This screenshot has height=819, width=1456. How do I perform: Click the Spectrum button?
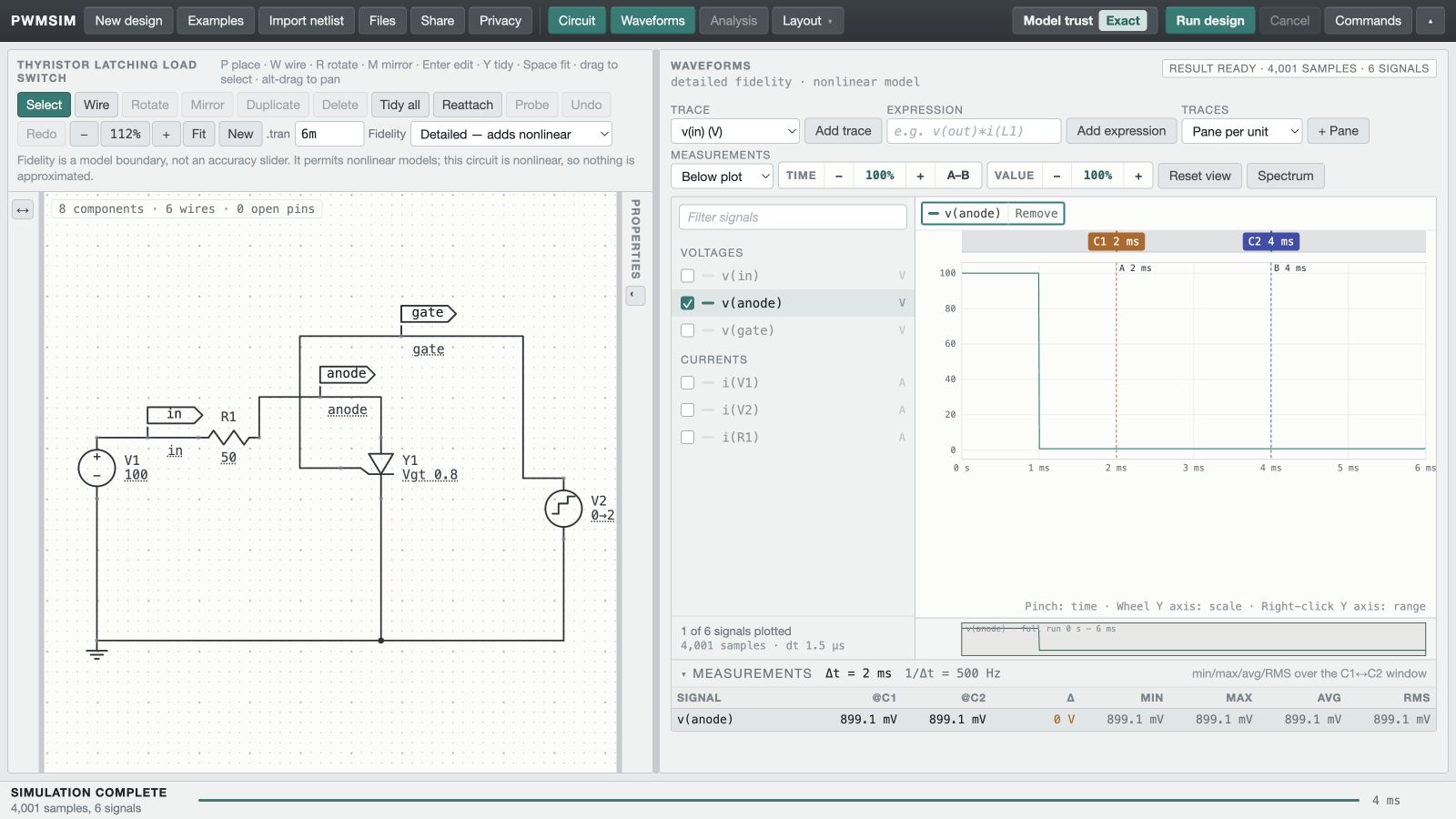(1285, 176)
